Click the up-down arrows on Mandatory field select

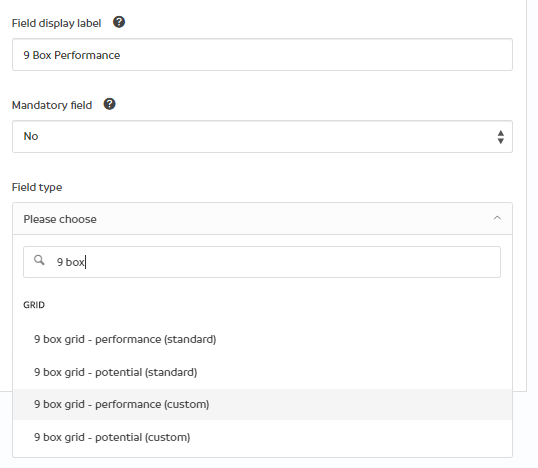point(501,137)
